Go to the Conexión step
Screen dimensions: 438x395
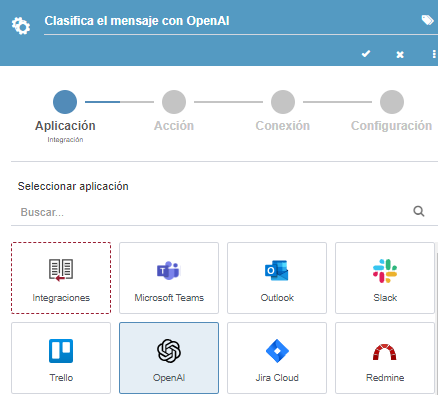[x=283, y=102]
